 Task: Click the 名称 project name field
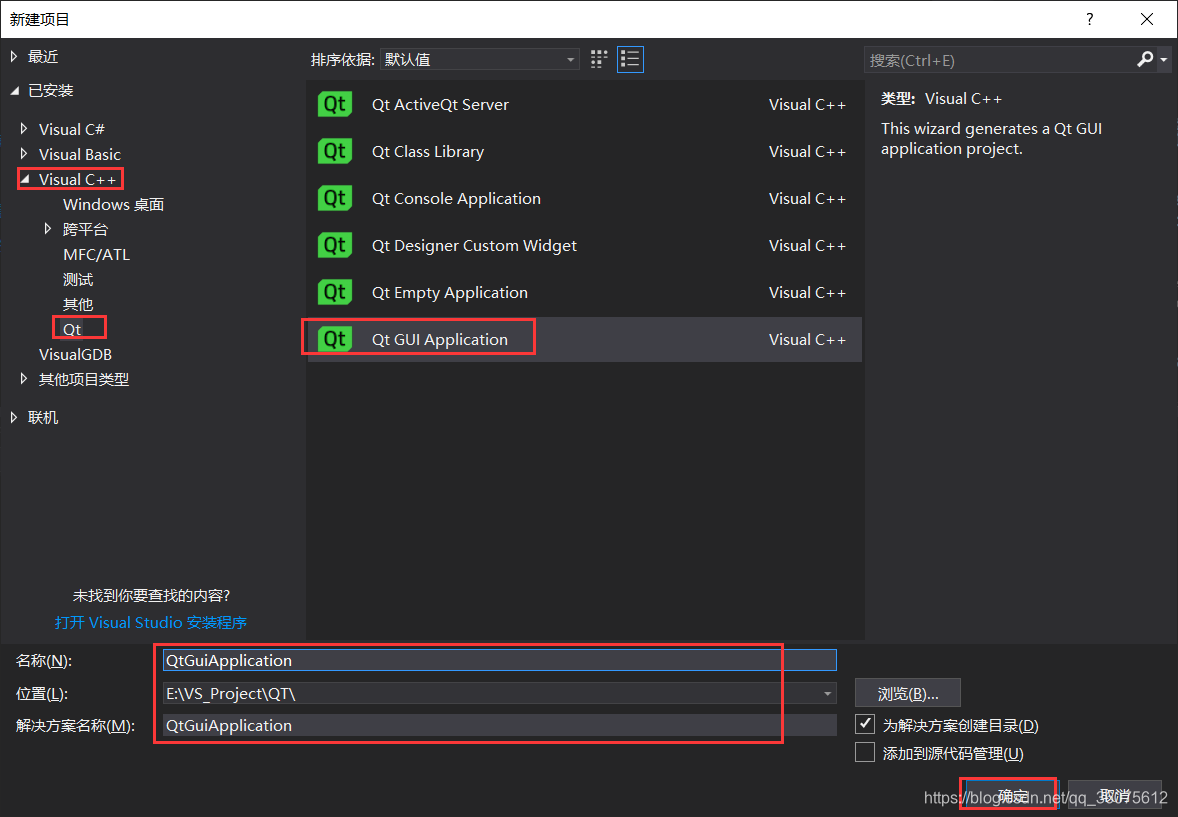[500, 660]
